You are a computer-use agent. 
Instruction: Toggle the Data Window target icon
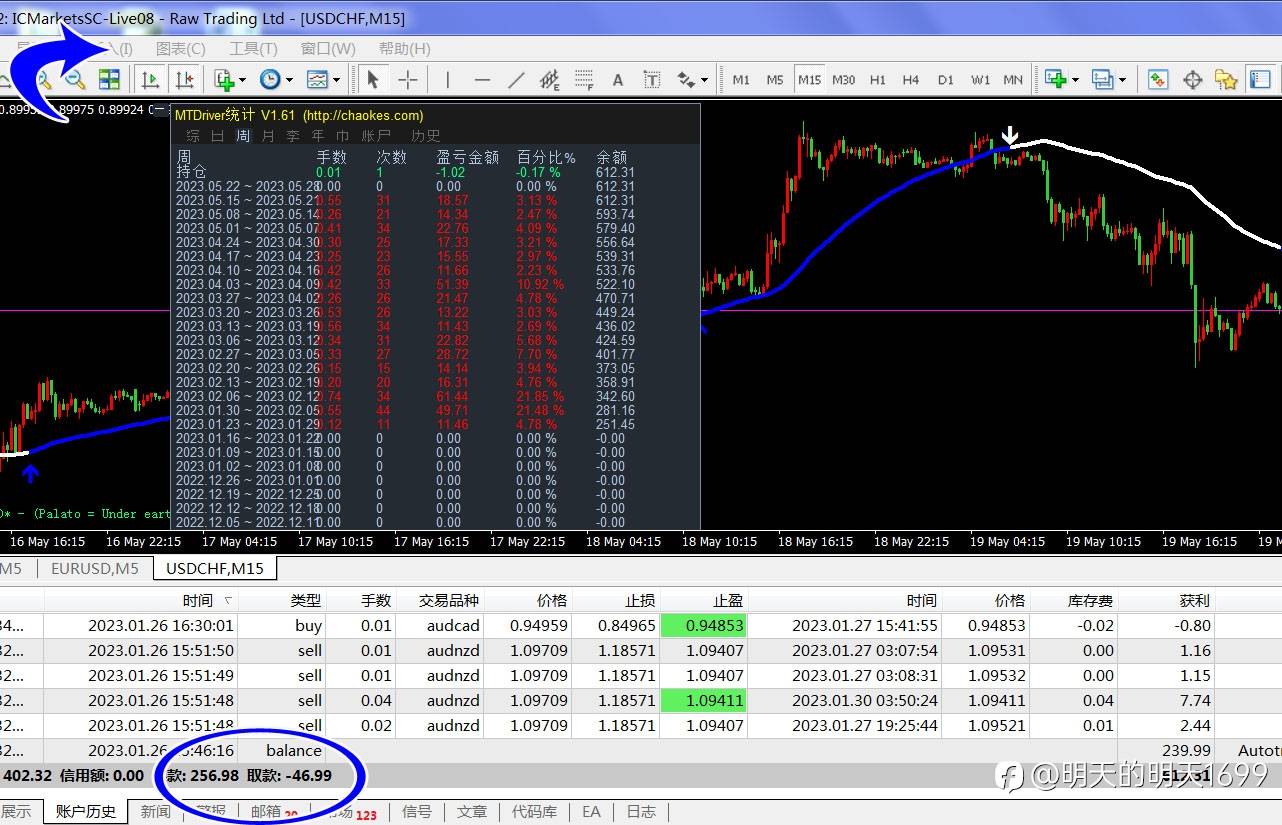pyautogui.click(x=1192, y=80)
